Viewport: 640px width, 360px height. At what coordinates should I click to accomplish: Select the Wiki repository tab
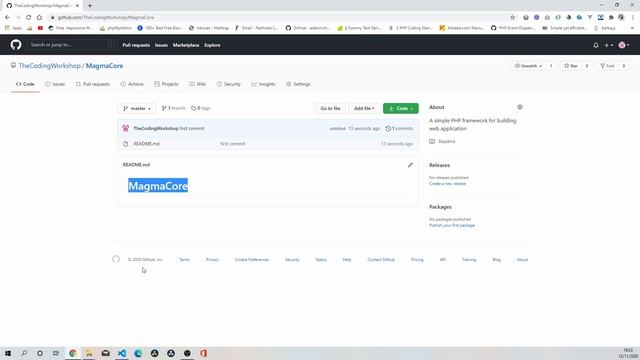click(198, 84)
